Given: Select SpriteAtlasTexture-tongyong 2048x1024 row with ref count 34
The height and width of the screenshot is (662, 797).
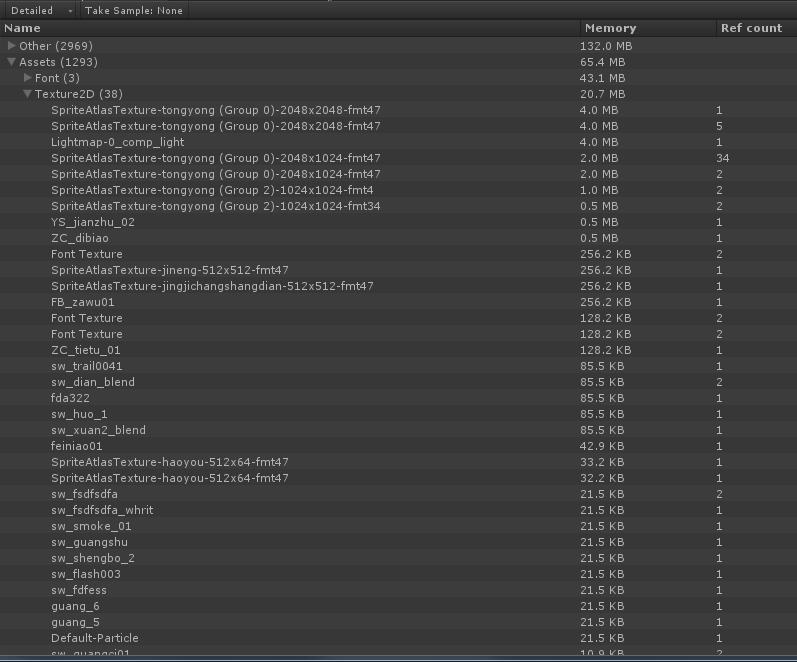Looking at the screenshot, I should click(x=398, y=158).
